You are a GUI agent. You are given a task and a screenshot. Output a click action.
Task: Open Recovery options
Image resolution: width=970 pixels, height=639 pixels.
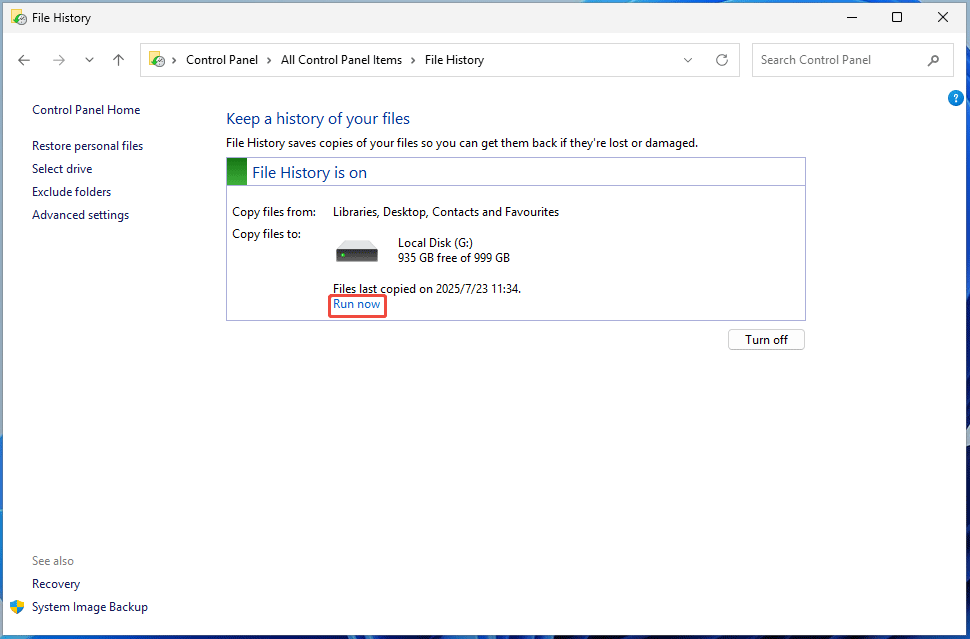point(55,583)
